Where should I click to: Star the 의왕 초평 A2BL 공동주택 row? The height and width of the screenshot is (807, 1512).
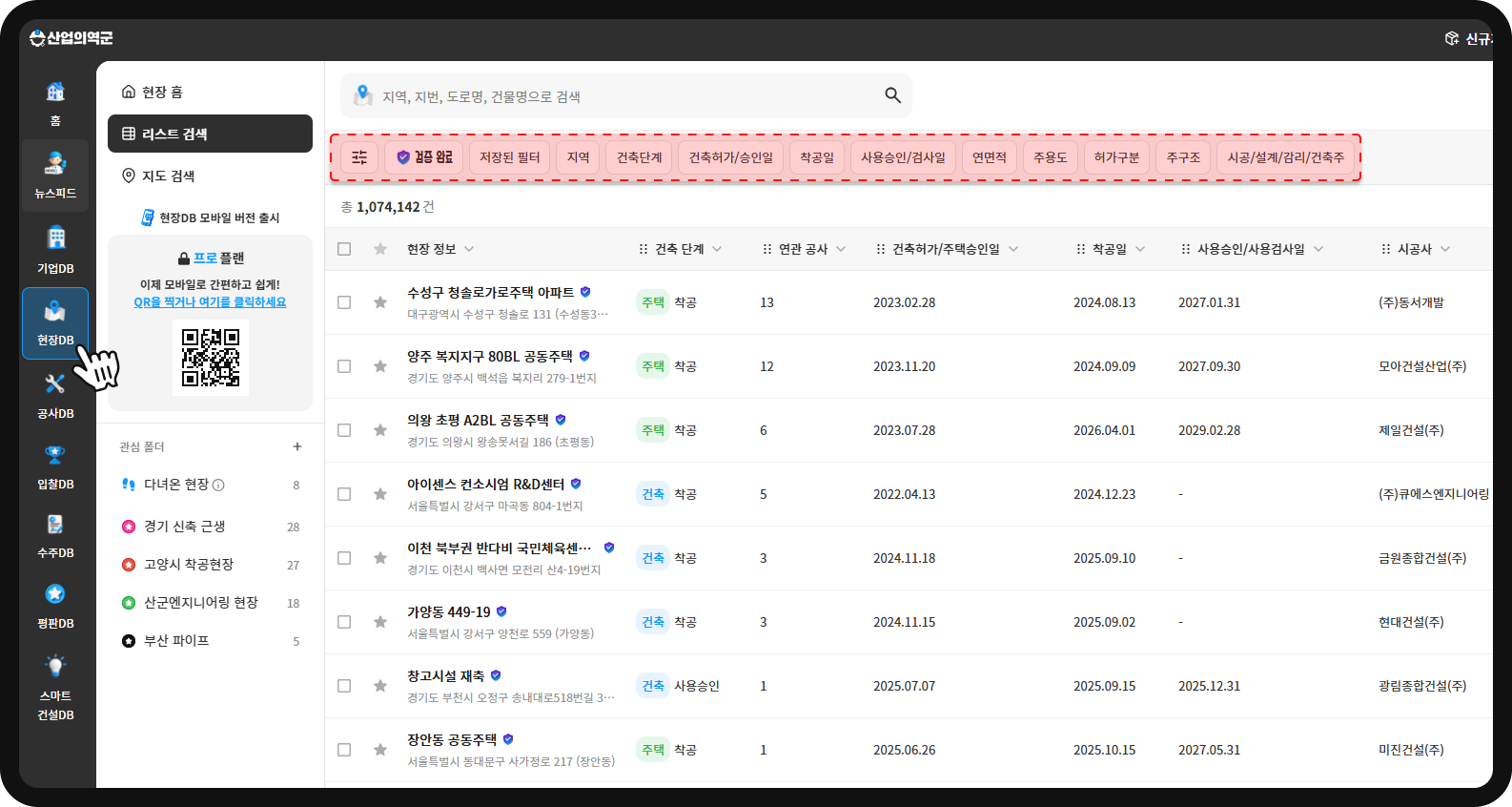click(x=380, y=430)
